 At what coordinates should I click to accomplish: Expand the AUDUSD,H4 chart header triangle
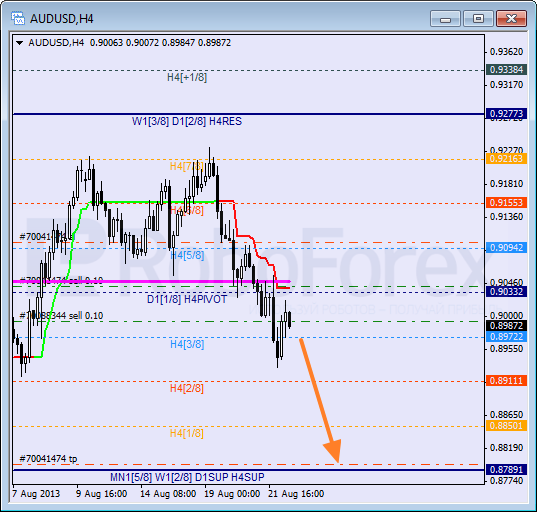20,43
